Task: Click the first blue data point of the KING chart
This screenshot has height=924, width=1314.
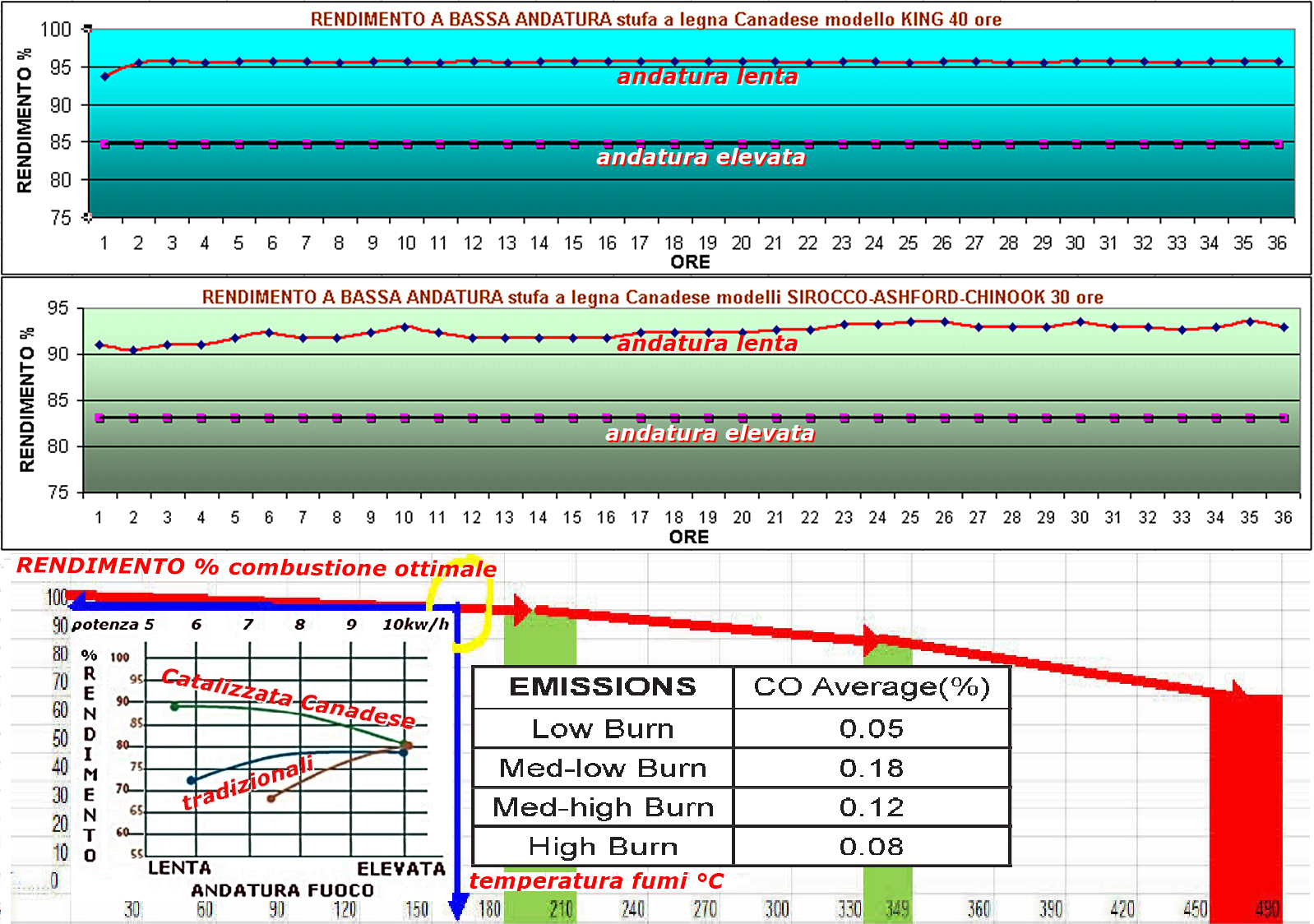Action: [x=104, y=76]
